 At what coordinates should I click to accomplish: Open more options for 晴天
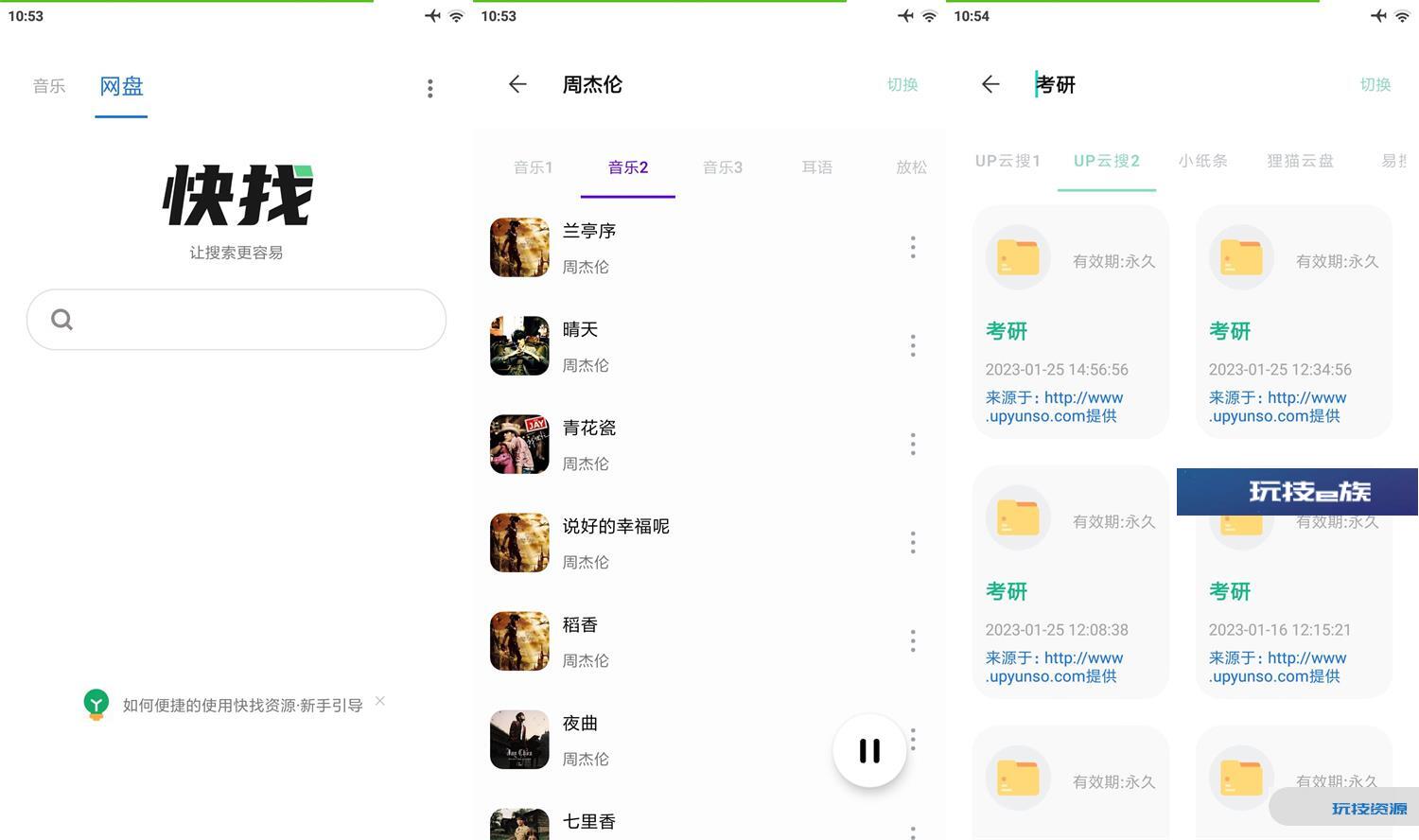(x=913, y=345)
